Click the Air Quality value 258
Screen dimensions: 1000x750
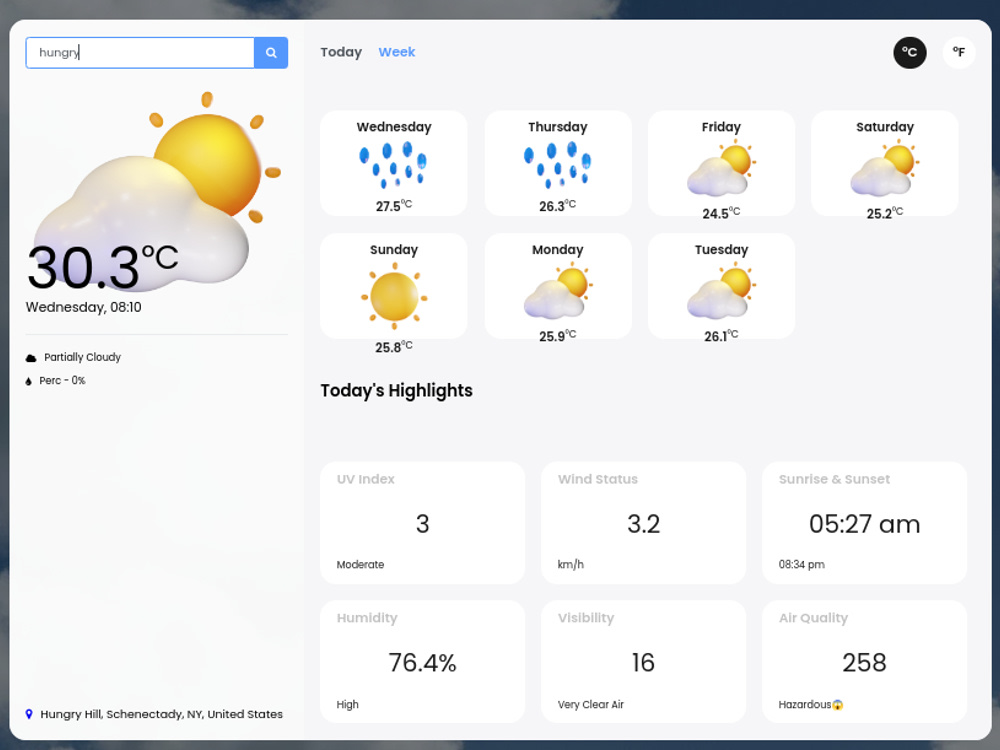[x=864, y=663]
